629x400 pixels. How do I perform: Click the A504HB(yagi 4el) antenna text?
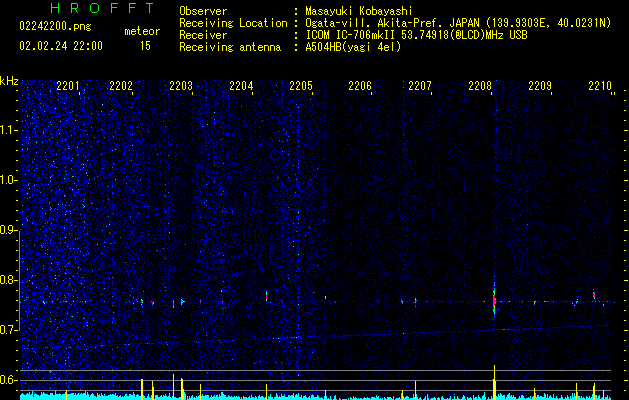[353, 47]
